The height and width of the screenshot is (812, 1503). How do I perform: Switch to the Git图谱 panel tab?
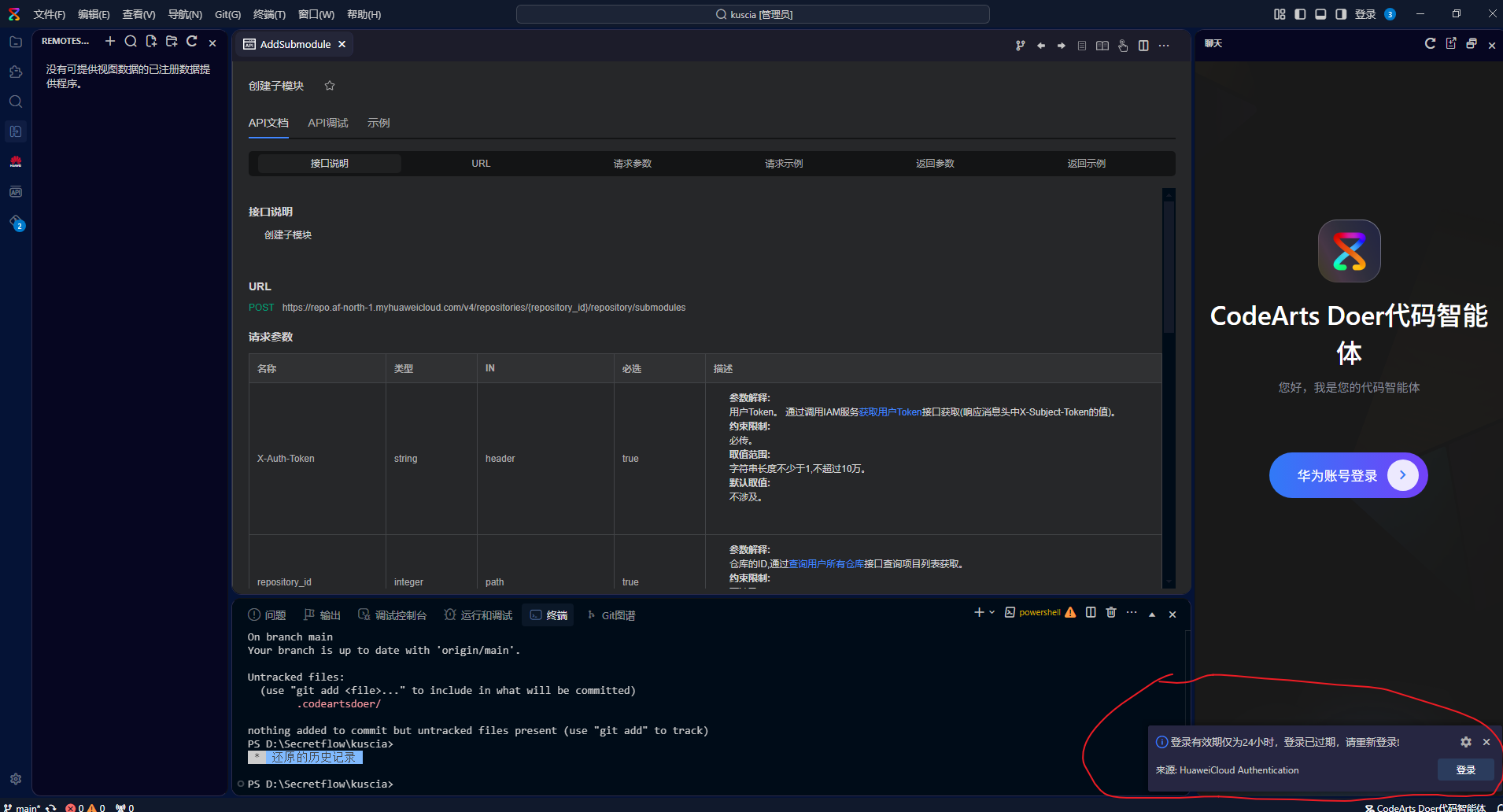click(611, 615)
